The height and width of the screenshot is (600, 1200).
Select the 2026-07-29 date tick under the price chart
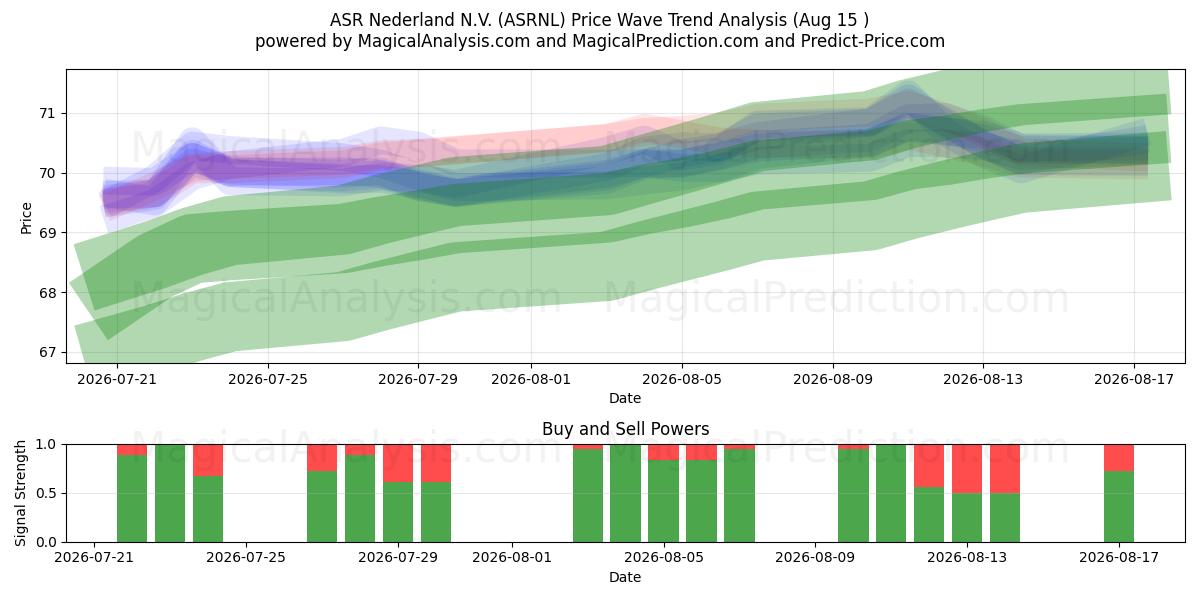(x=418, y=379)
